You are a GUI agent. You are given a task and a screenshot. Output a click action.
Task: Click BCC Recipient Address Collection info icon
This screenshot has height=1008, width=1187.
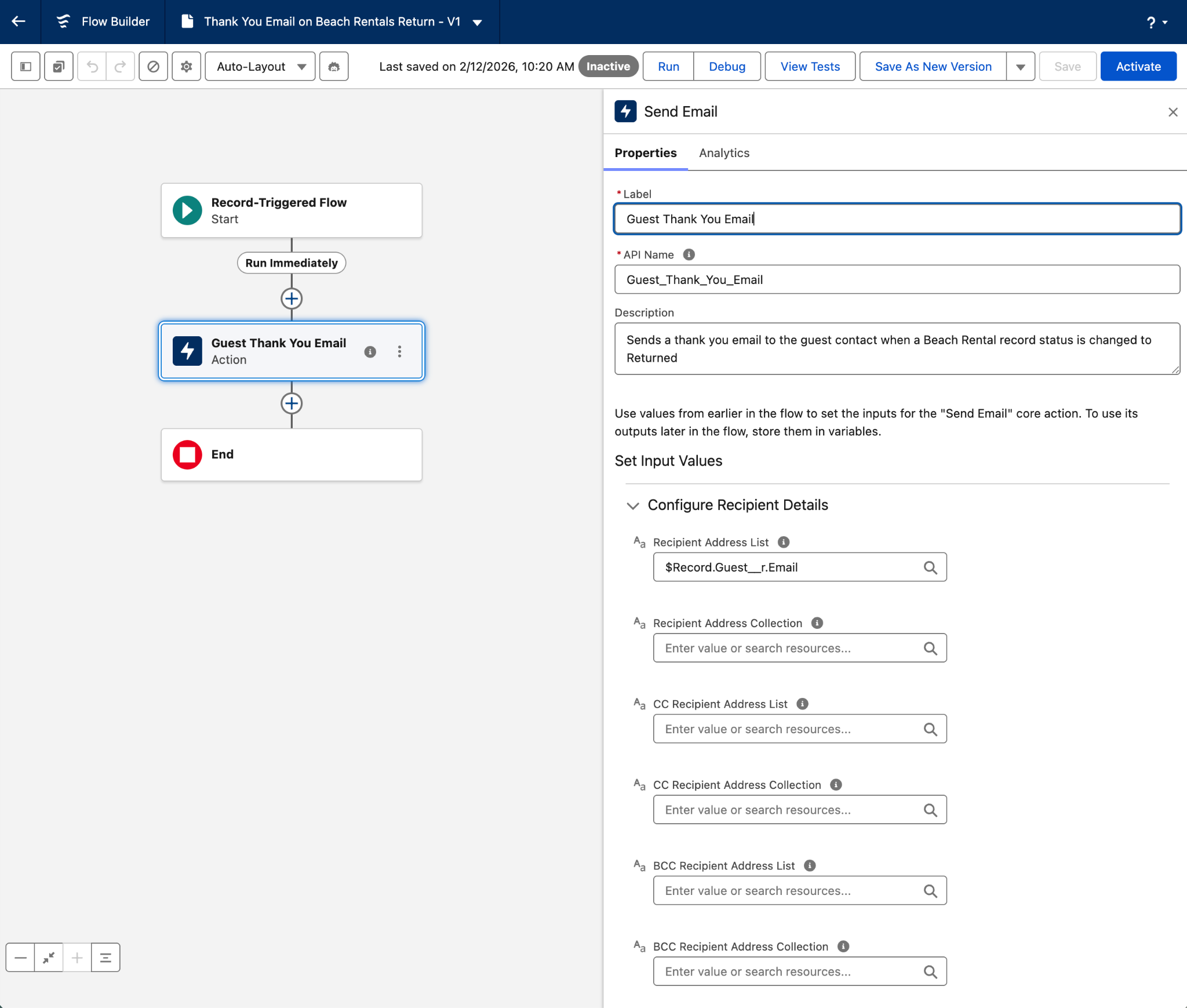pyautogui.click(x=843, y=947)
